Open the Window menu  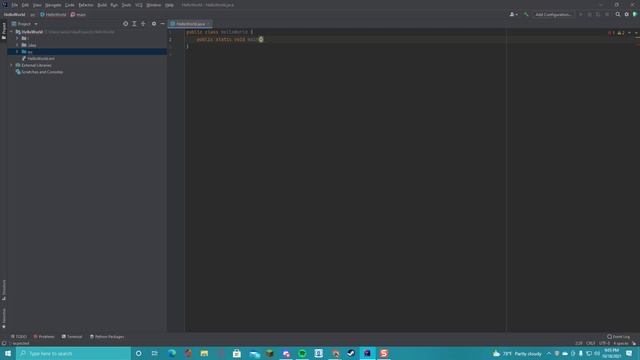pyautogui.click(x=154, y=5)
